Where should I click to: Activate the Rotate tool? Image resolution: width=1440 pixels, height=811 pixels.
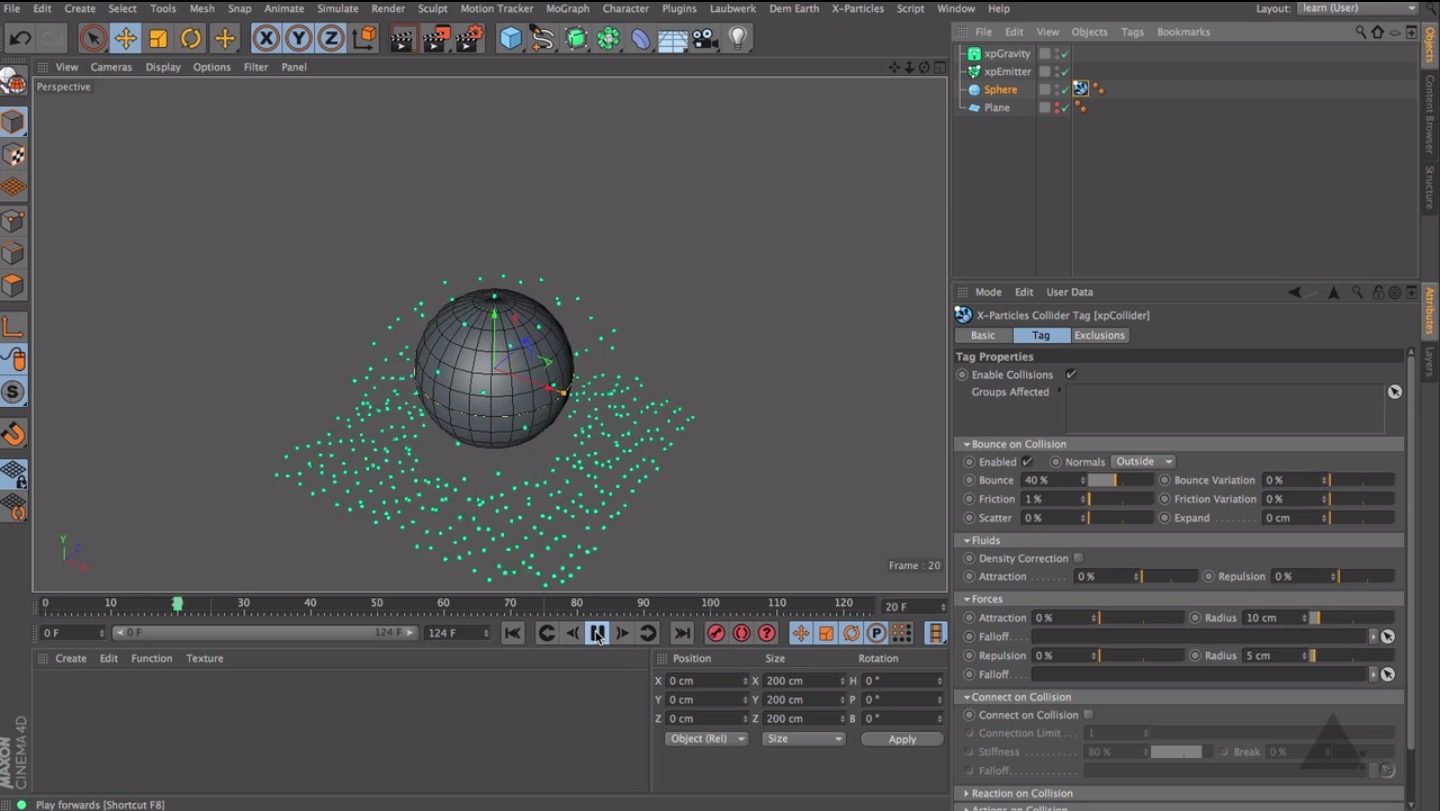(191, 39)
